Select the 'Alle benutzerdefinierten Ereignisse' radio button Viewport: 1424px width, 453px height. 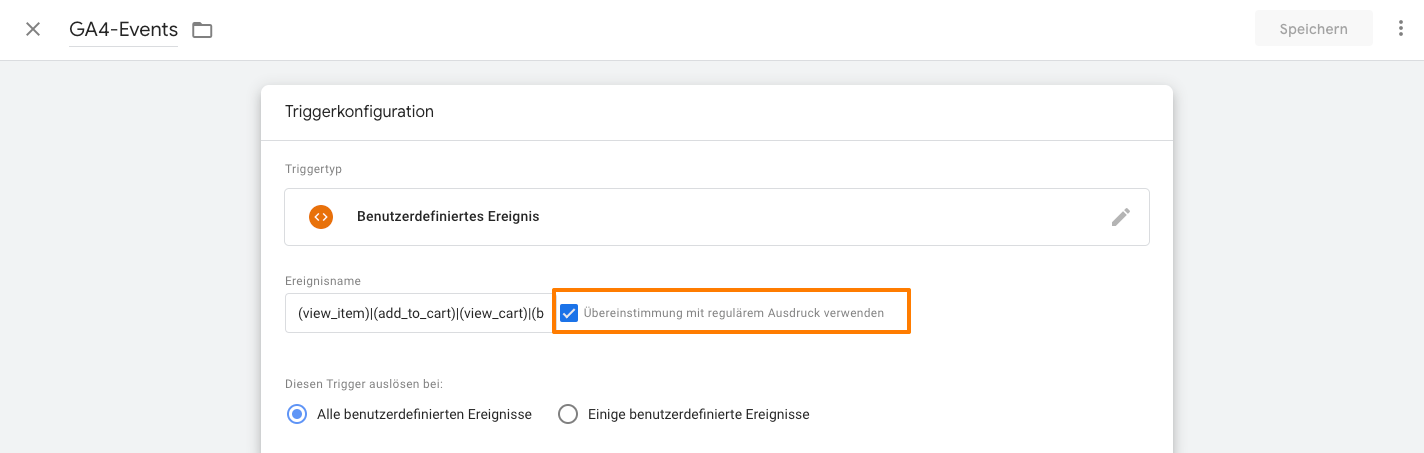[x=297, y=414]
